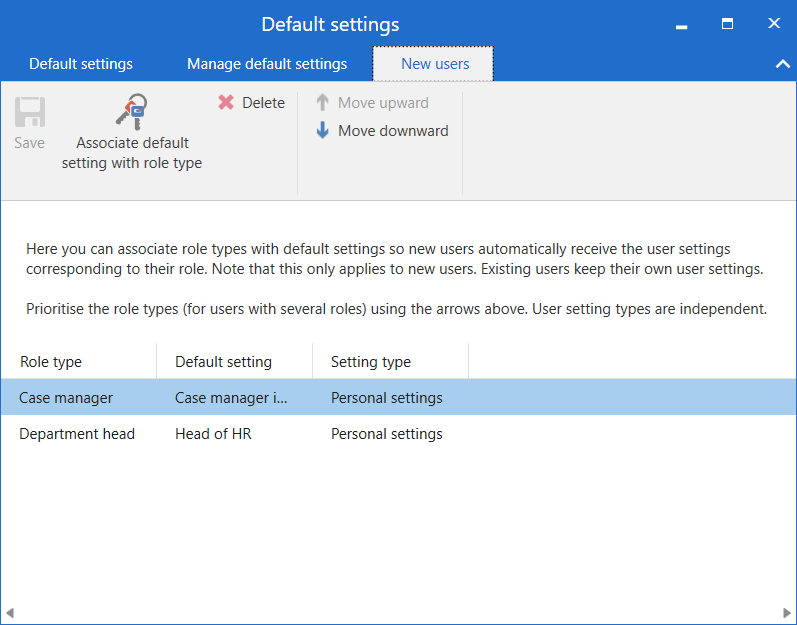The width and height of the screenshot is (797, 625).
Task: Click the red Delete cross icon
Action: pyautogui.click(x=226, y=103)
